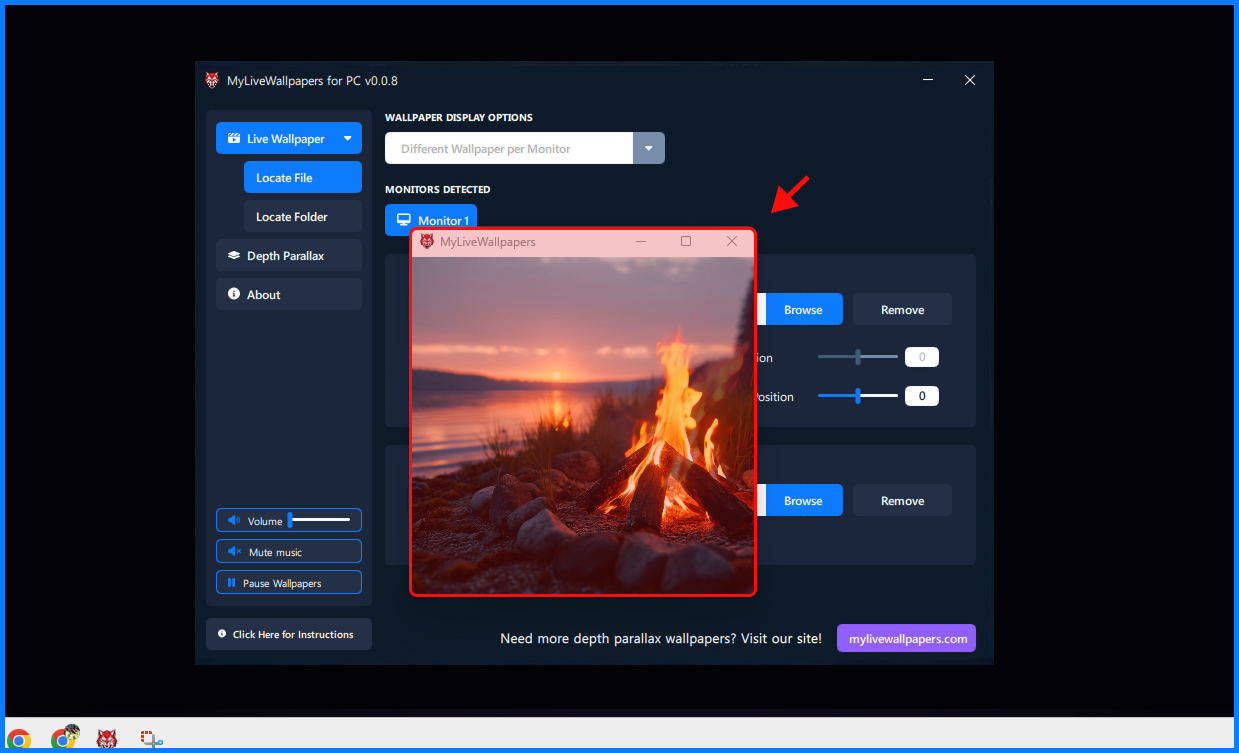Open the Snipping Tool from the taskbar
The width and height of the screenshot is (1239, 753).
(x=151, y=739)
